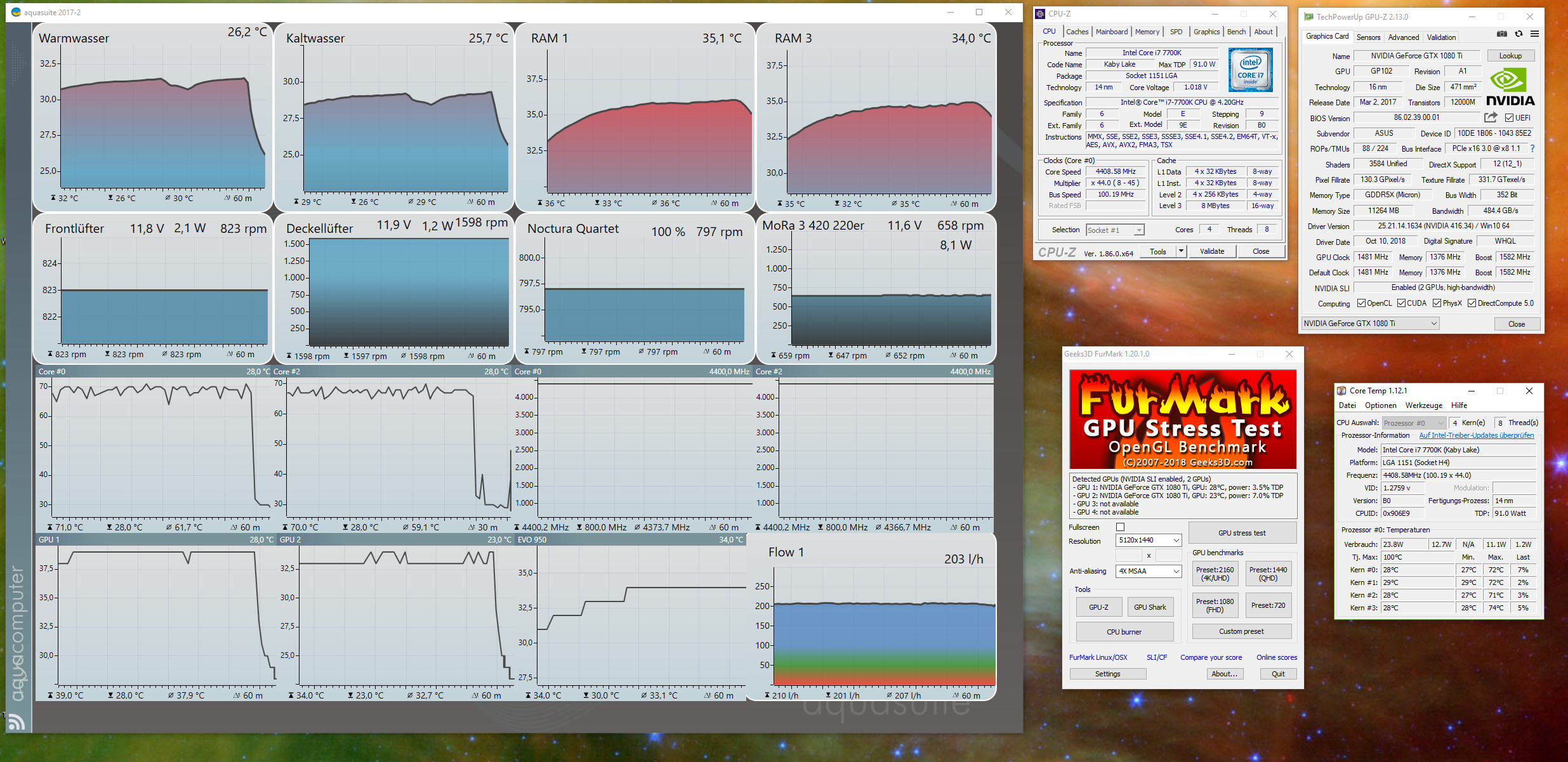Screen dimensions: 1568x762
Task: Open the Werkzeuge menu in Core Temp
Action: pyautogui.click(x=1423, y=405)
